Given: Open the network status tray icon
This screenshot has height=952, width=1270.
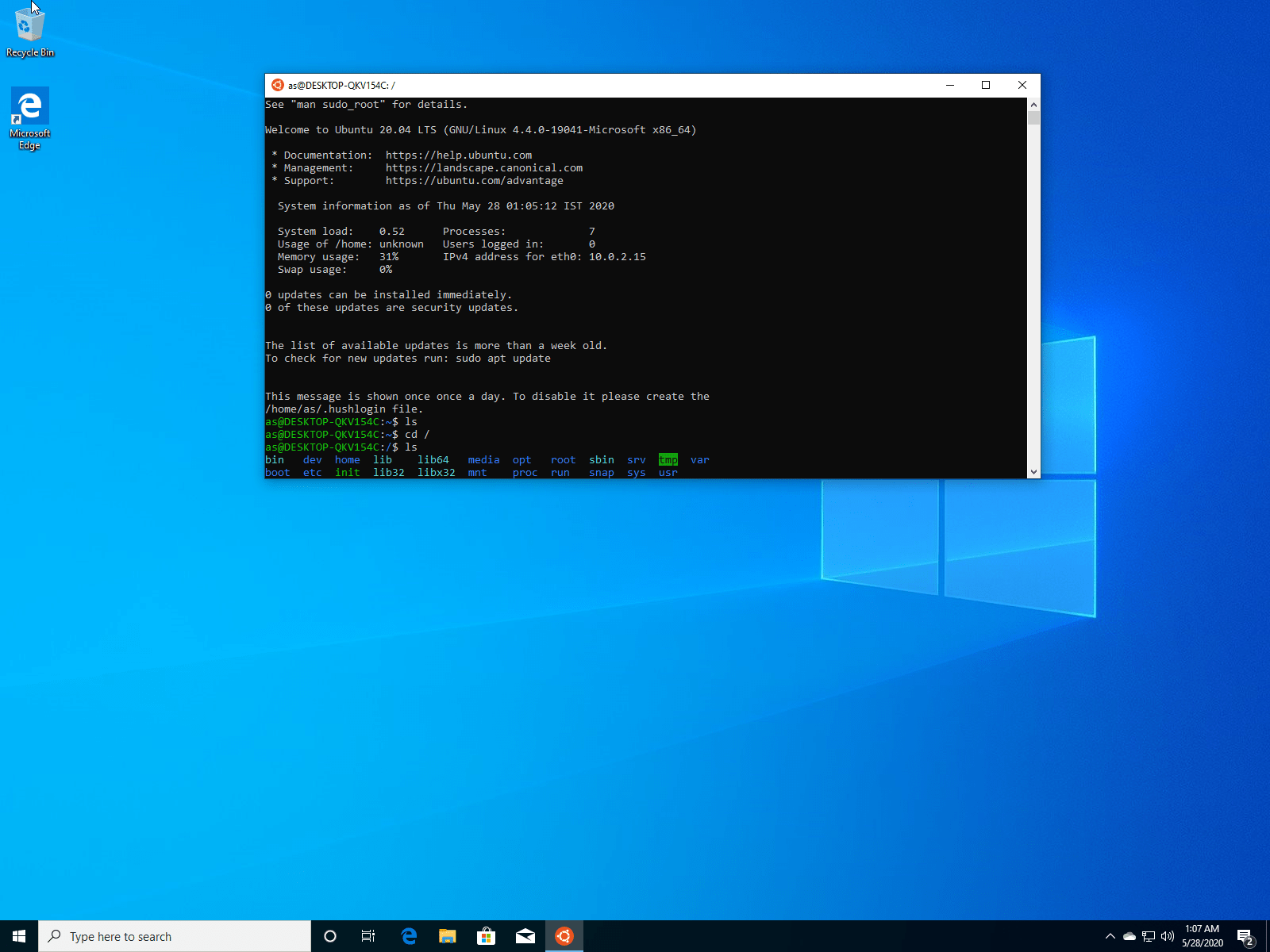Looking at the screenshot, I should (x=1149, y=936).
